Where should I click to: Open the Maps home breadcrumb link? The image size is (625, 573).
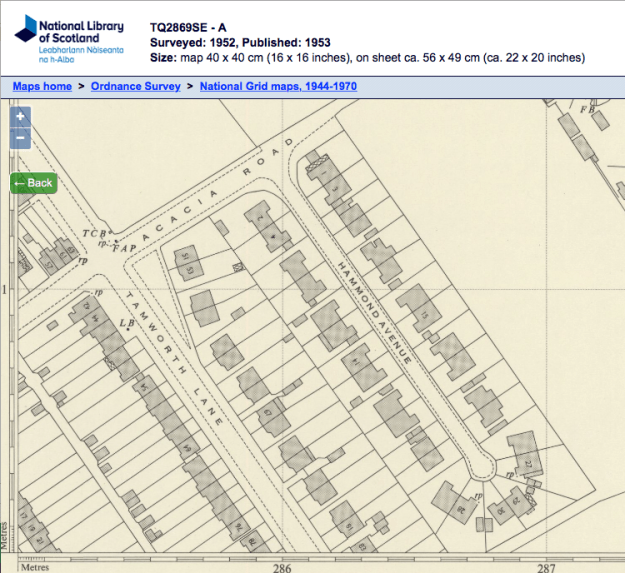(42, 87)
